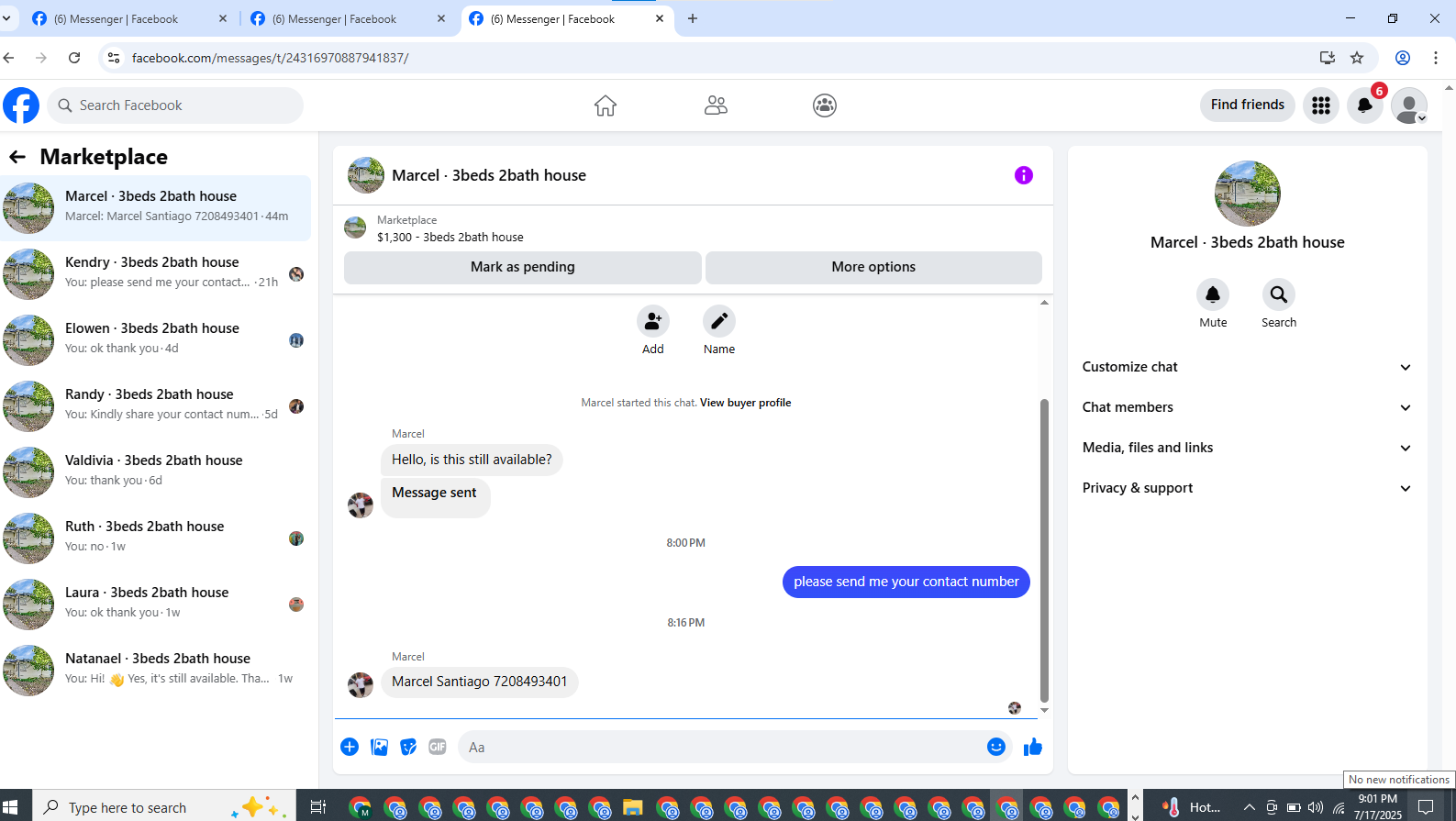Attach a photo or file
Screen dimensions: 1456x821
point(380,747)
